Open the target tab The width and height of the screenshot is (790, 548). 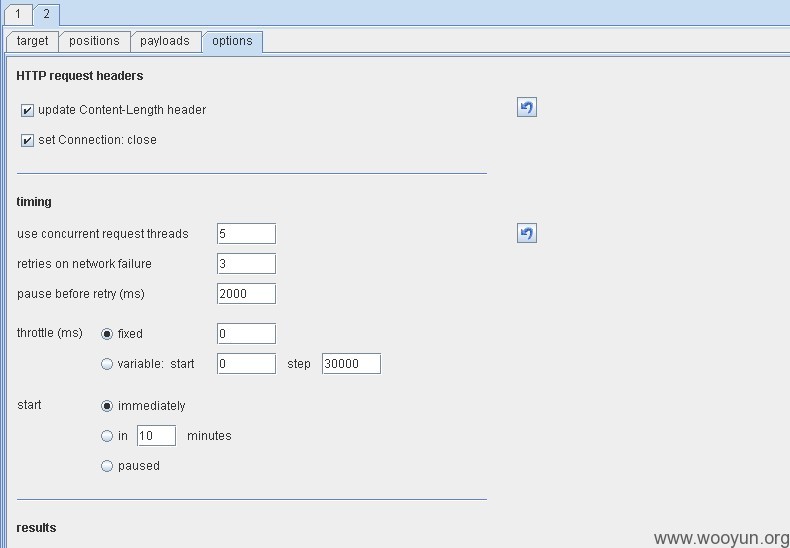(32, 41)
